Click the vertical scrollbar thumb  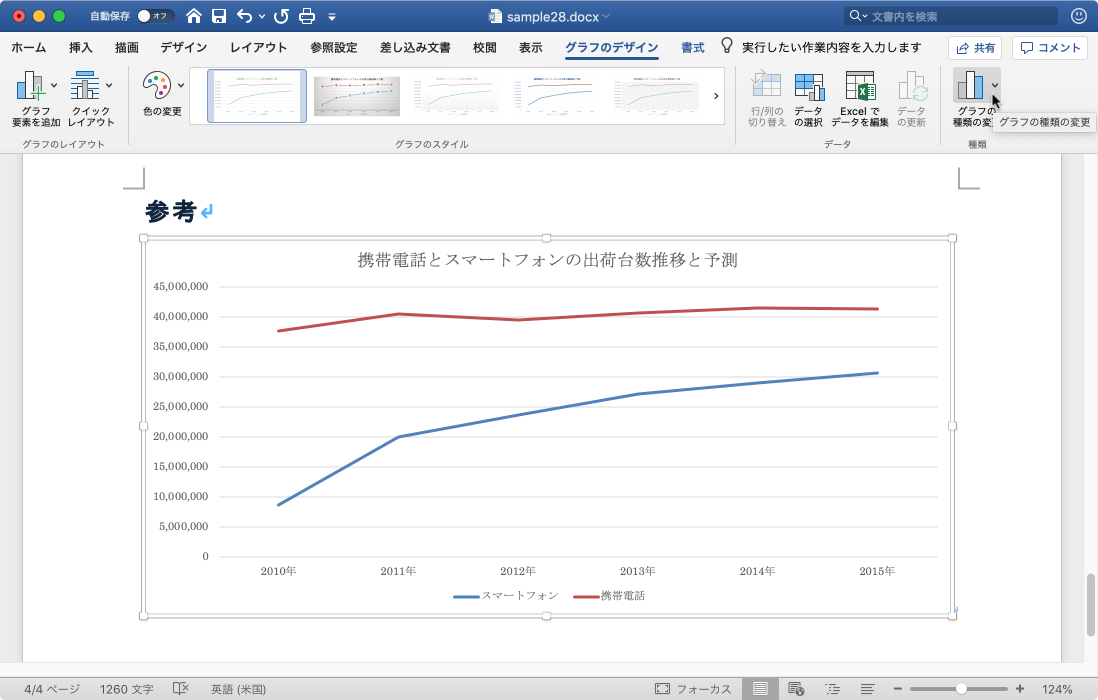click(x=1090, y=605)
